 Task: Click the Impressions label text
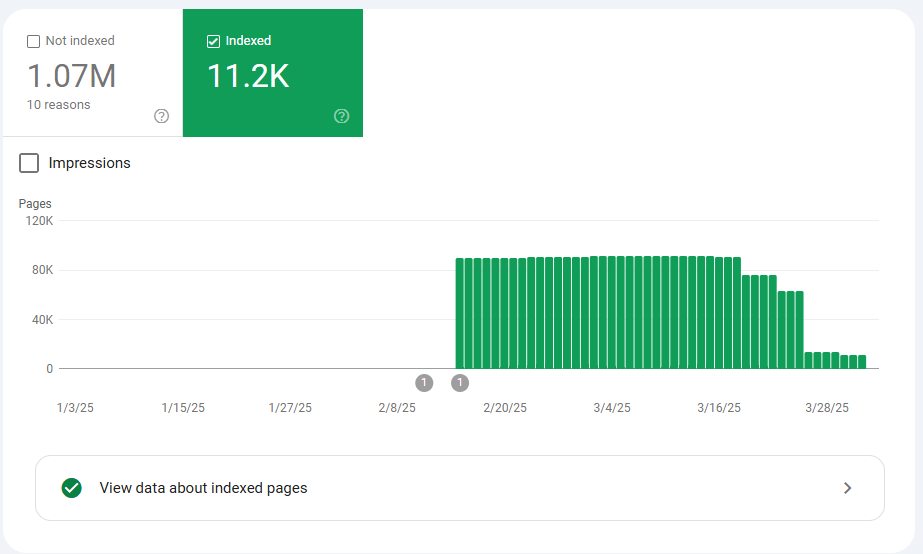tap(89, 163)
